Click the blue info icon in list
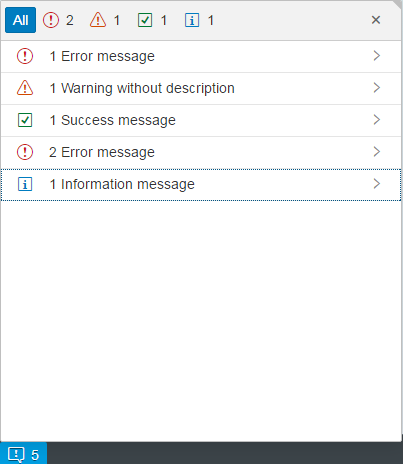This screenshot has width=403, height=464. (x=25, y=184)
